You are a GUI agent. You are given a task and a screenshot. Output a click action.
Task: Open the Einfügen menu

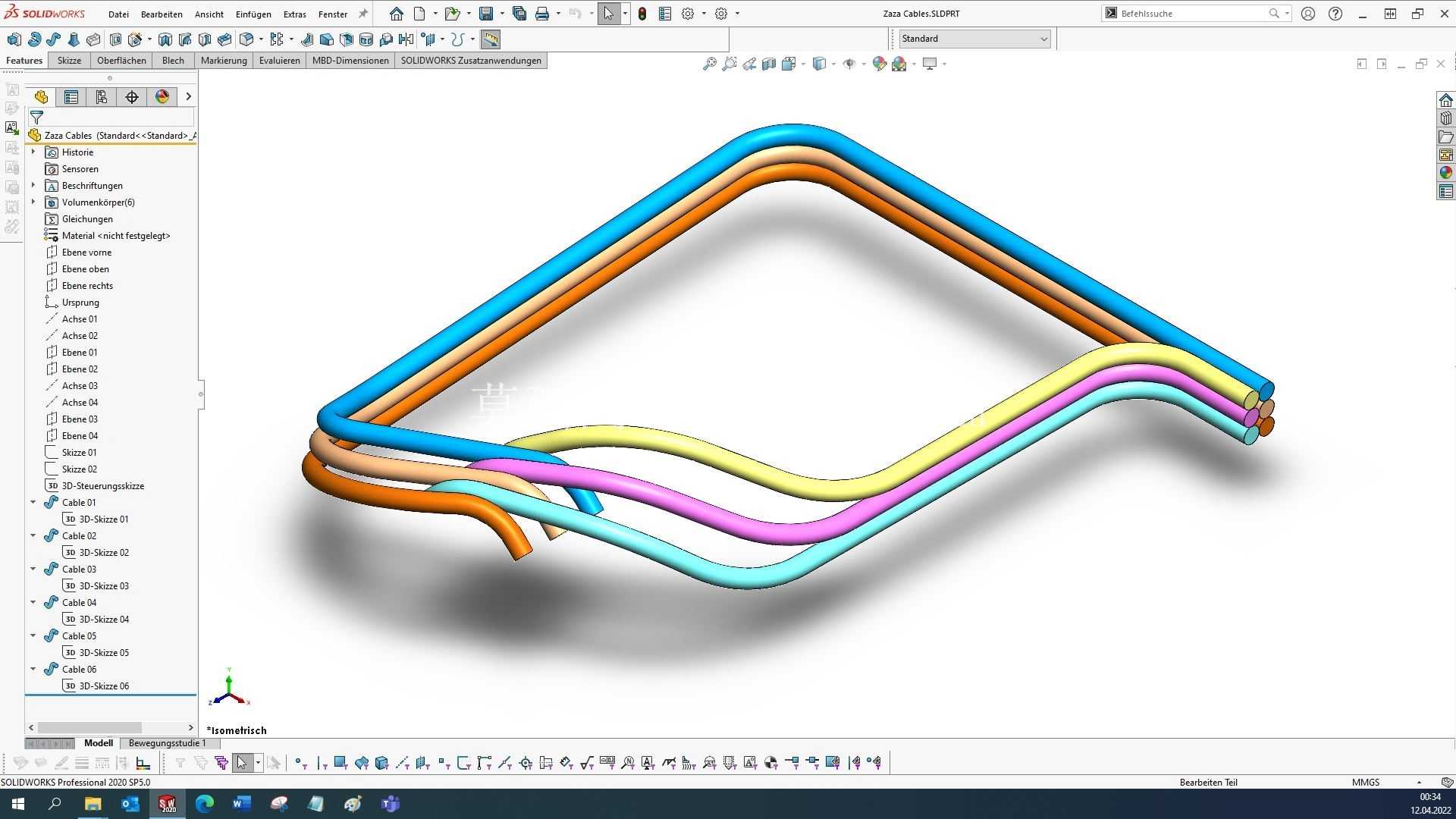tap(253, 14)
